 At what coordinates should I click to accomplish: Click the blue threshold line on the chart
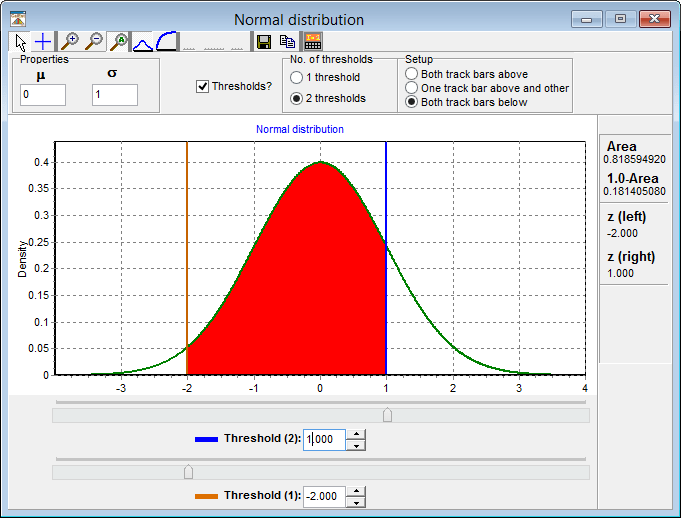click(386, 258)
